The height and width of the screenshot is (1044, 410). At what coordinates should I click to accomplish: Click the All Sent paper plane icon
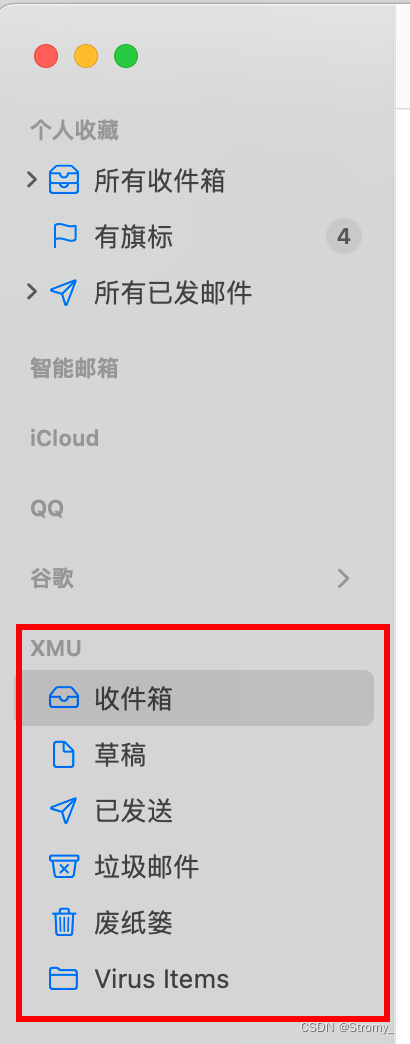[x=64, y=292]
